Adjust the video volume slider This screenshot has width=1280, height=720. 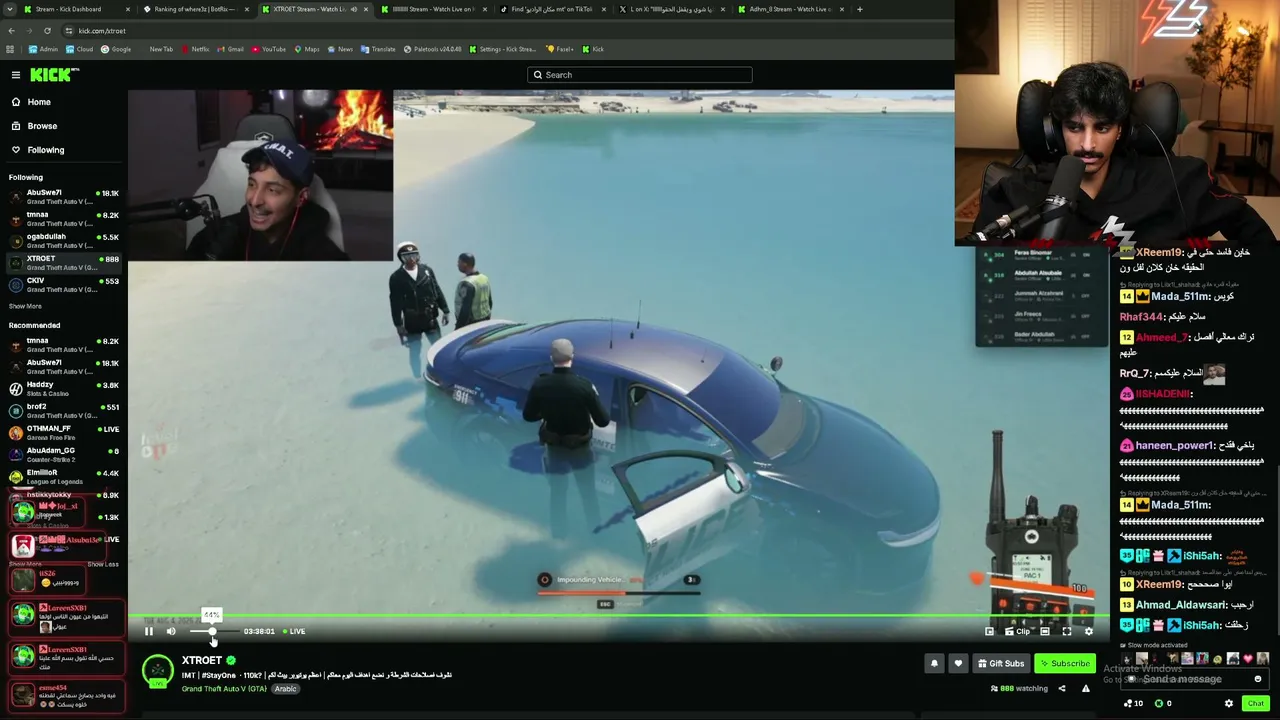tap(213, 631)
